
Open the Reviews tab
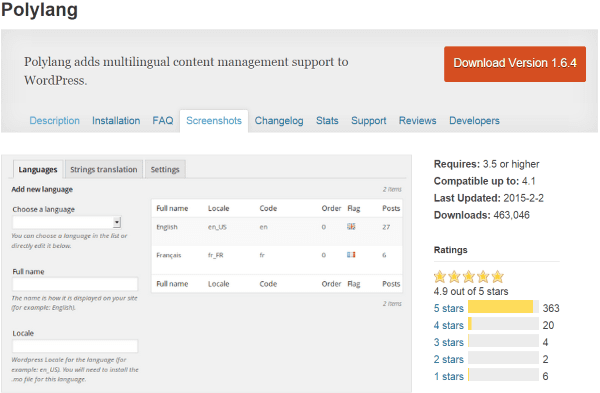[x=417, y=121]
